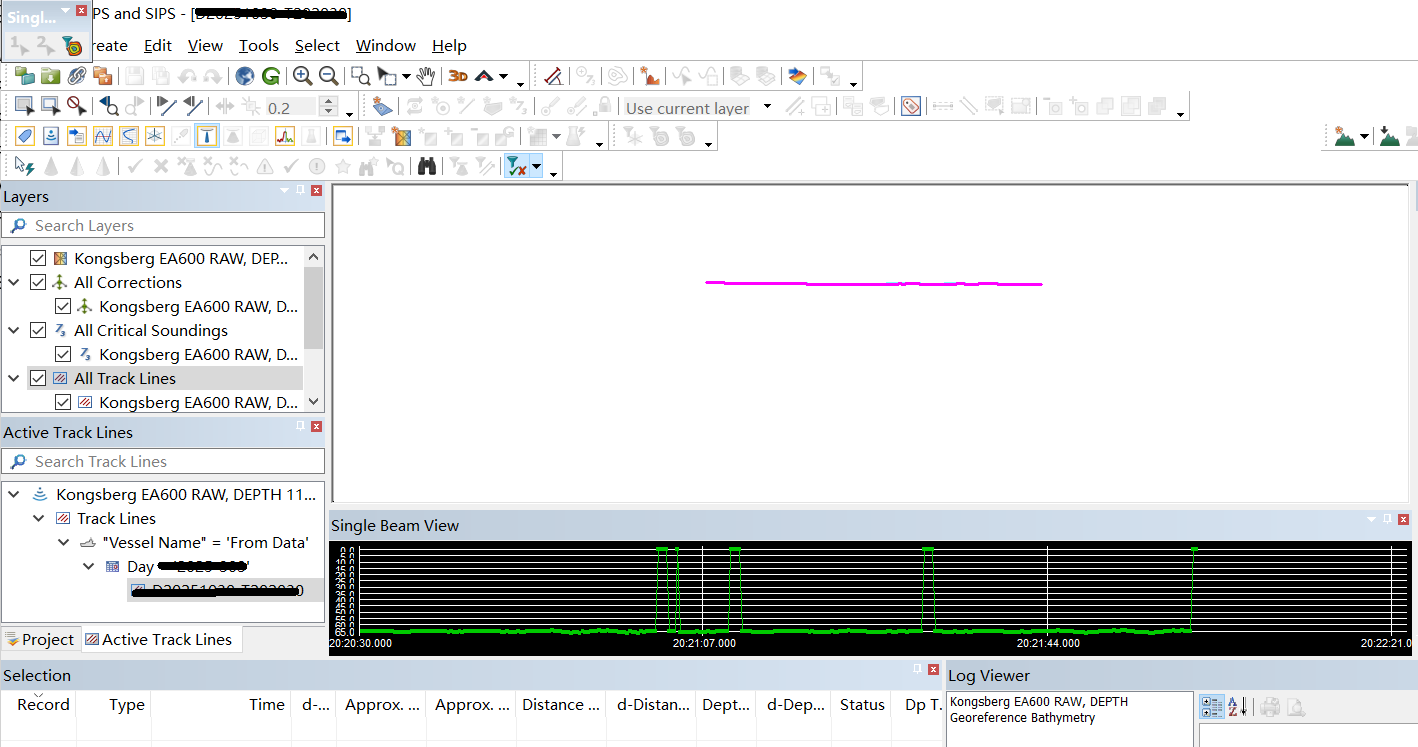Sort by the Record column header
Screen dimensions: 1418x747
coord(43,704)
